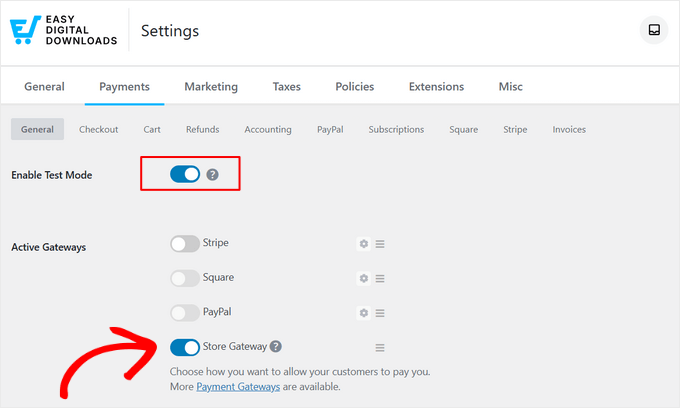The image size is (680, 408).
Task: Open the notifications inbox icon
Action: (654, 30)
